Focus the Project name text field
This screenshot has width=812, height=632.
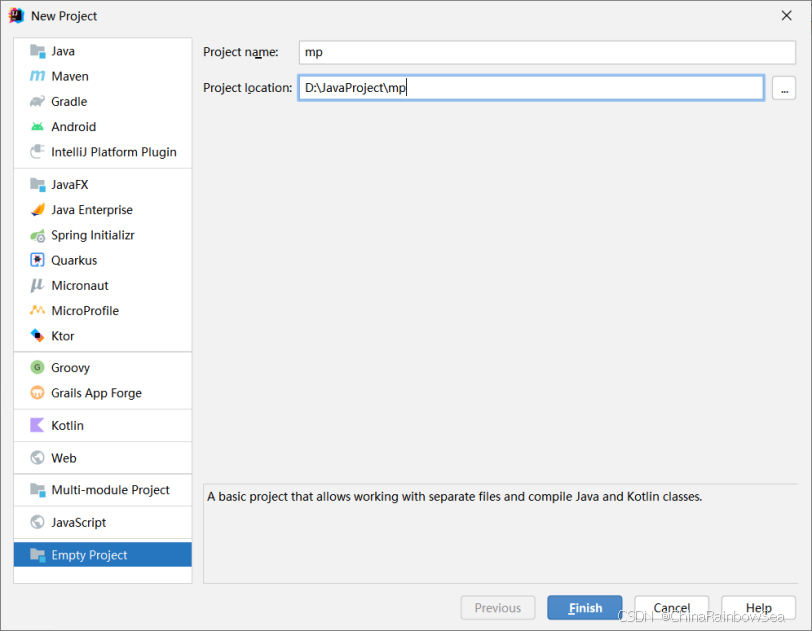(x=547, y=52)
